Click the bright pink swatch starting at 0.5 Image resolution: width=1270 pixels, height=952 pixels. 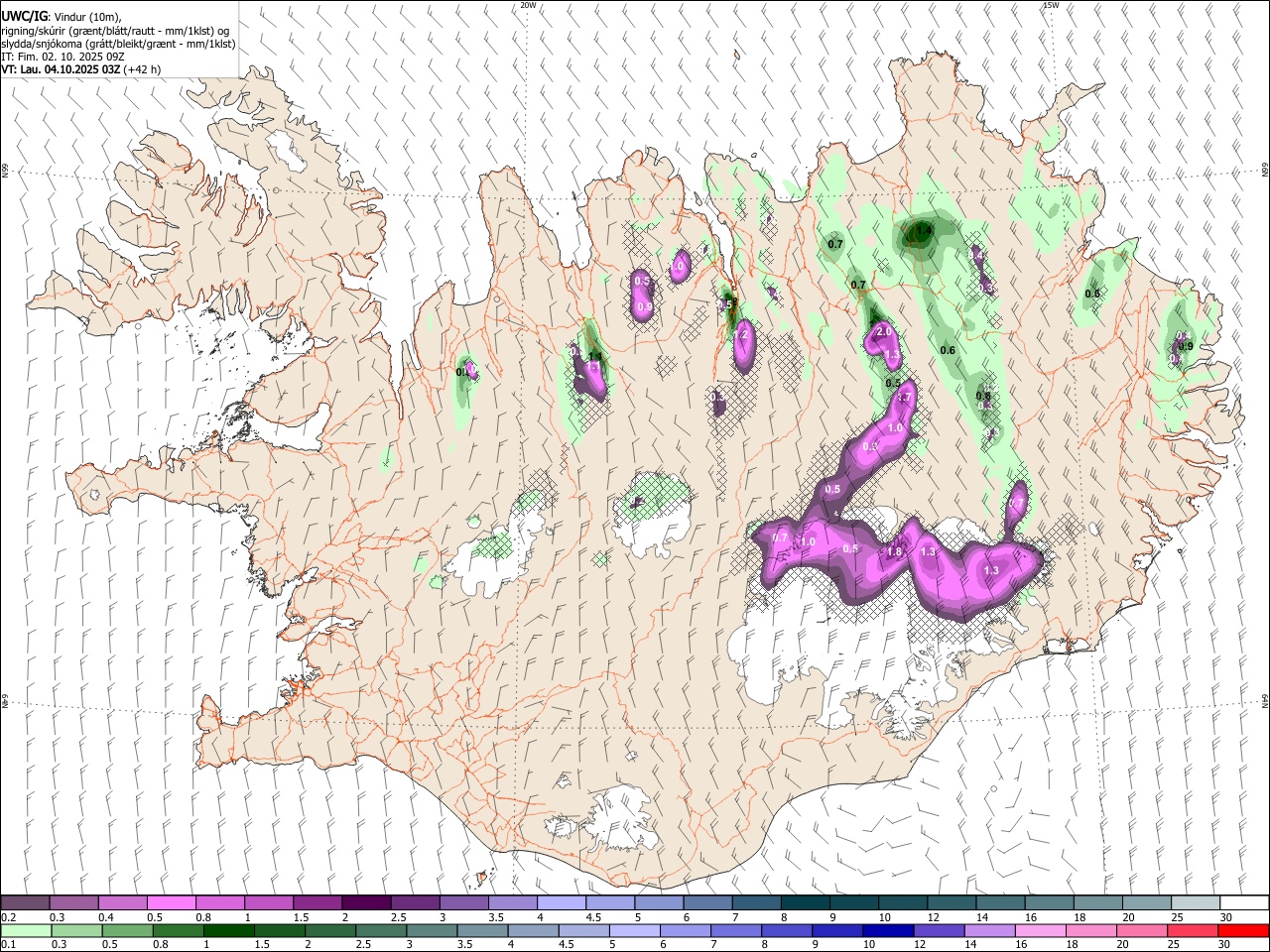pos(171,903)
